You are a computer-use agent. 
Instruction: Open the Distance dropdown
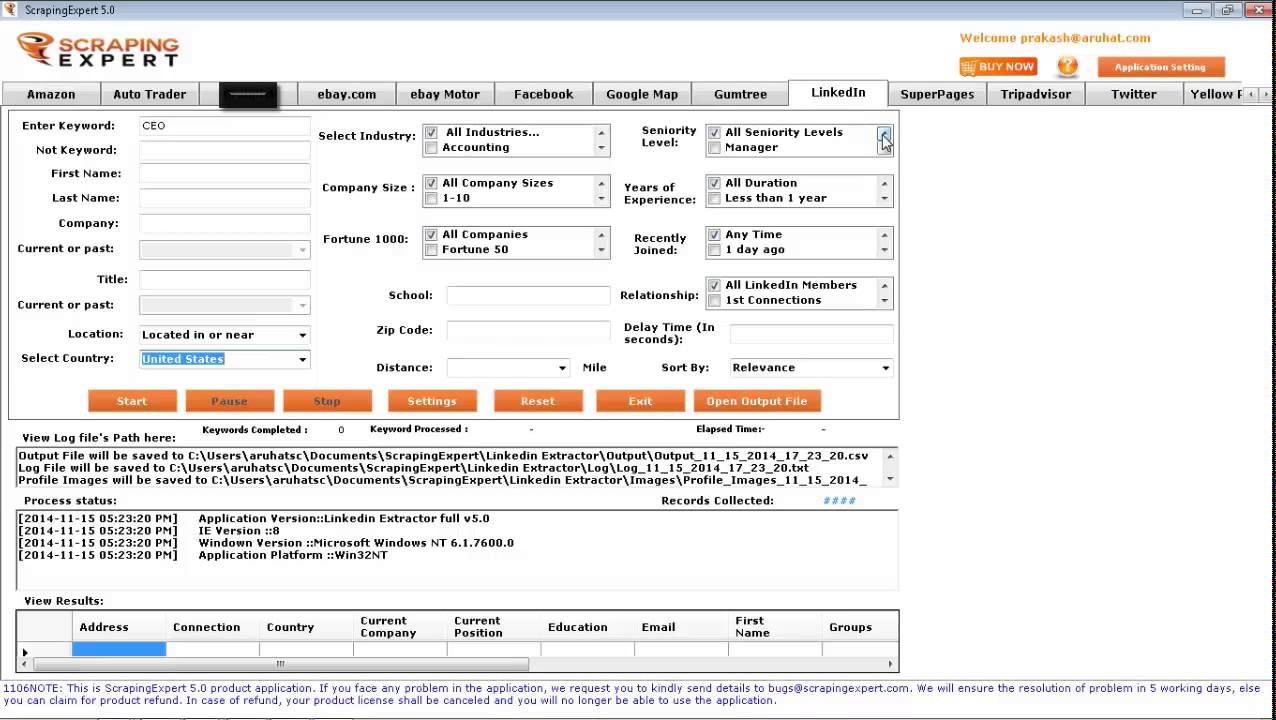pos(562,368)
